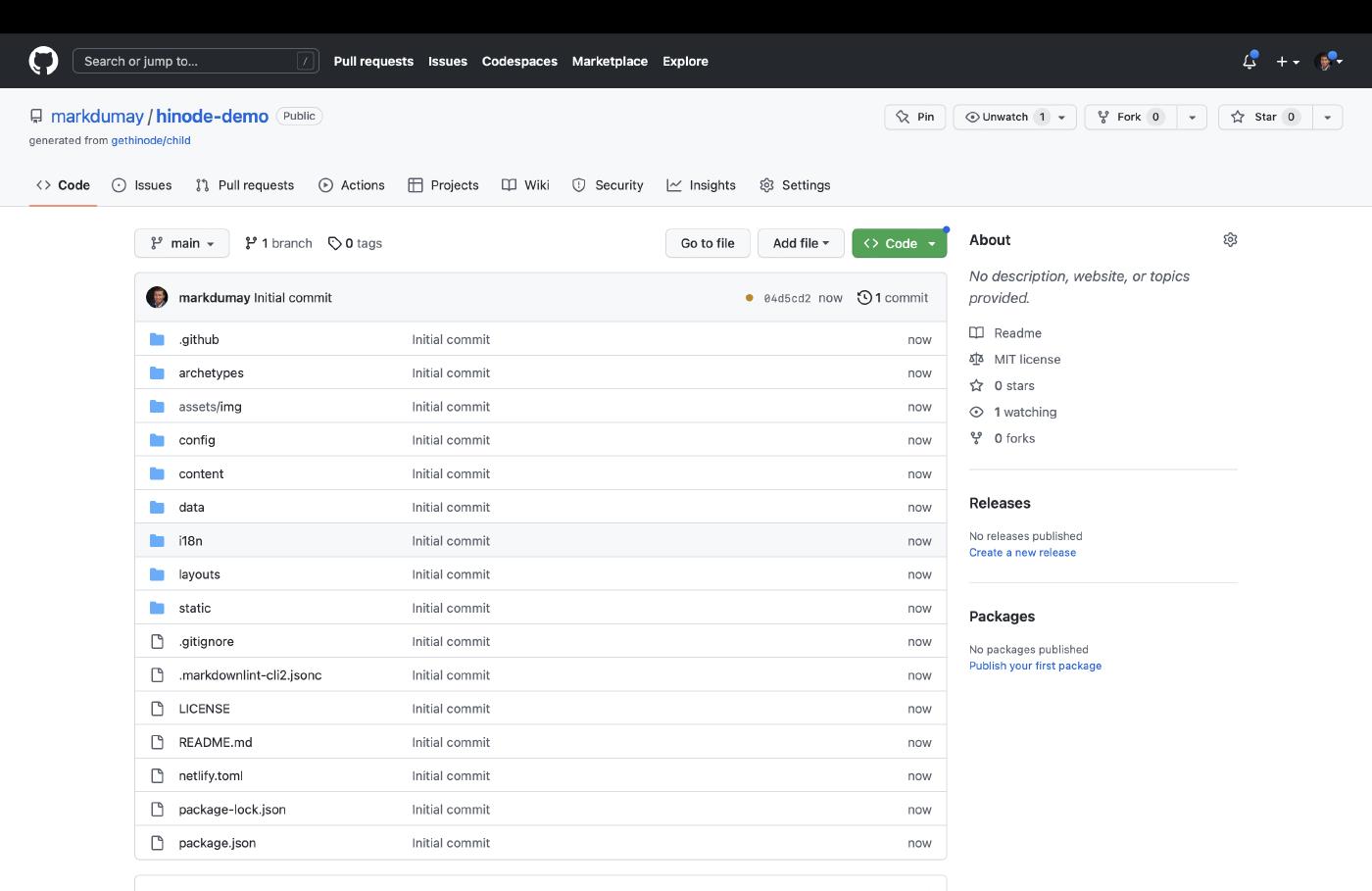View the 1 commit history link
Viewport: 1372px width, 891px height.
click(893, 298)
